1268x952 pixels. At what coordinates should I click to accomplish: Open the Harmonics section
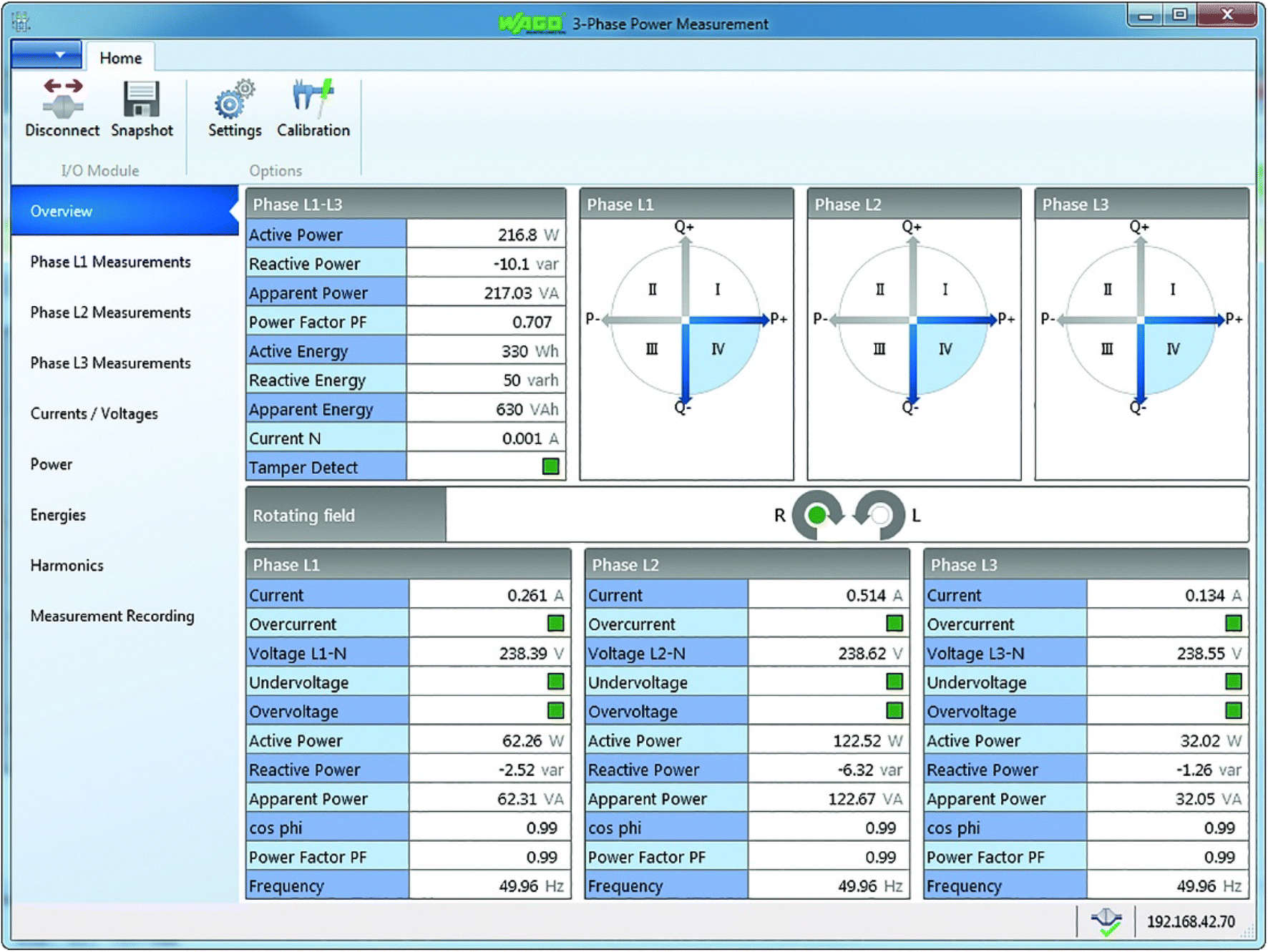click(67, 565)
